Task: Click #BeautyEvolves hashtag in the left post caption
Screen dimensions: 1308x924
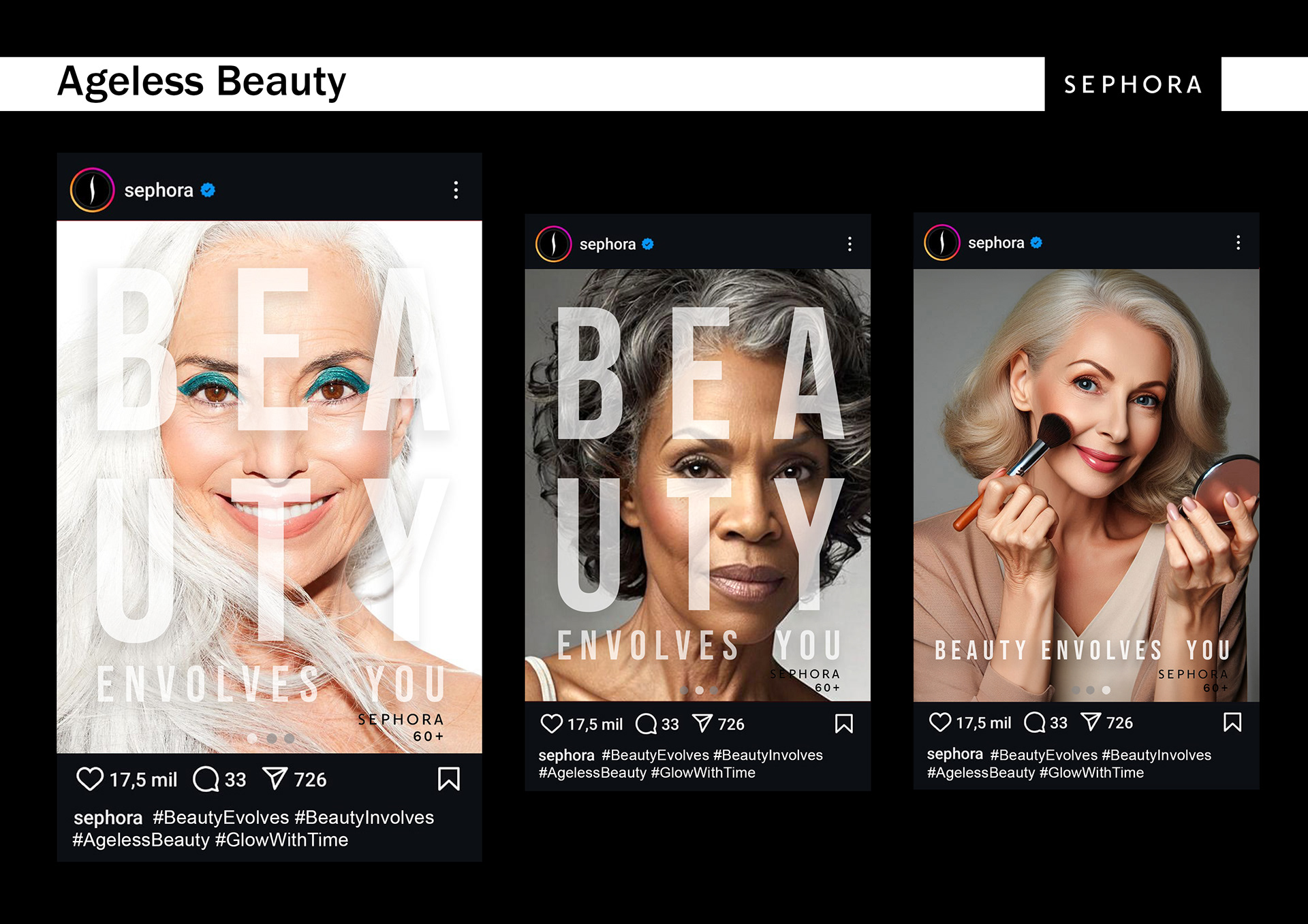Action: tap(221, 817)
